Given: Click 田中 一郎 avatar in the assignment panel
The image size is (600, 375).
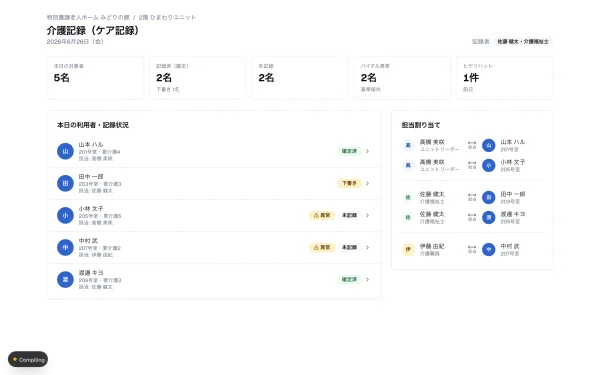Looking at the screenshot, I should [x=489, y=197].
